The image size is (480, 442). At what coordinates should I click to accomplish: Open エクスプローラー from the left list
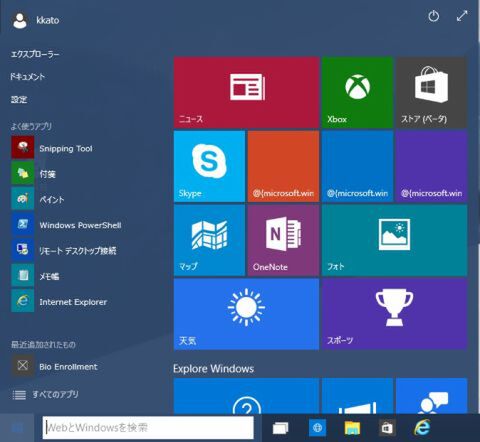[x=35, y=54]
